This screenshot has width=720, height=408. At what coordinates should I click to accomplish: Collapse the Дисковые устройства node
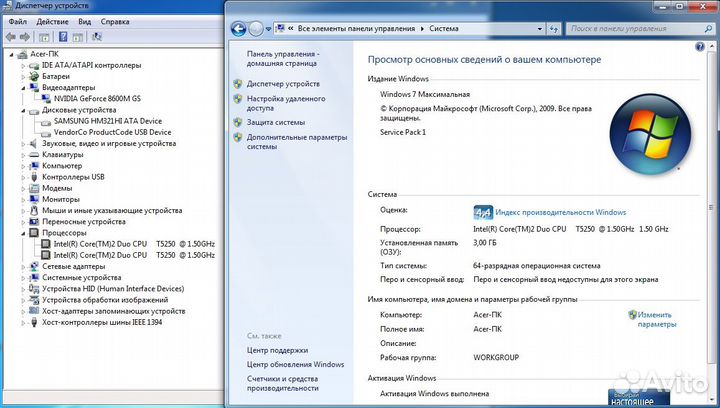coord(23,111)
